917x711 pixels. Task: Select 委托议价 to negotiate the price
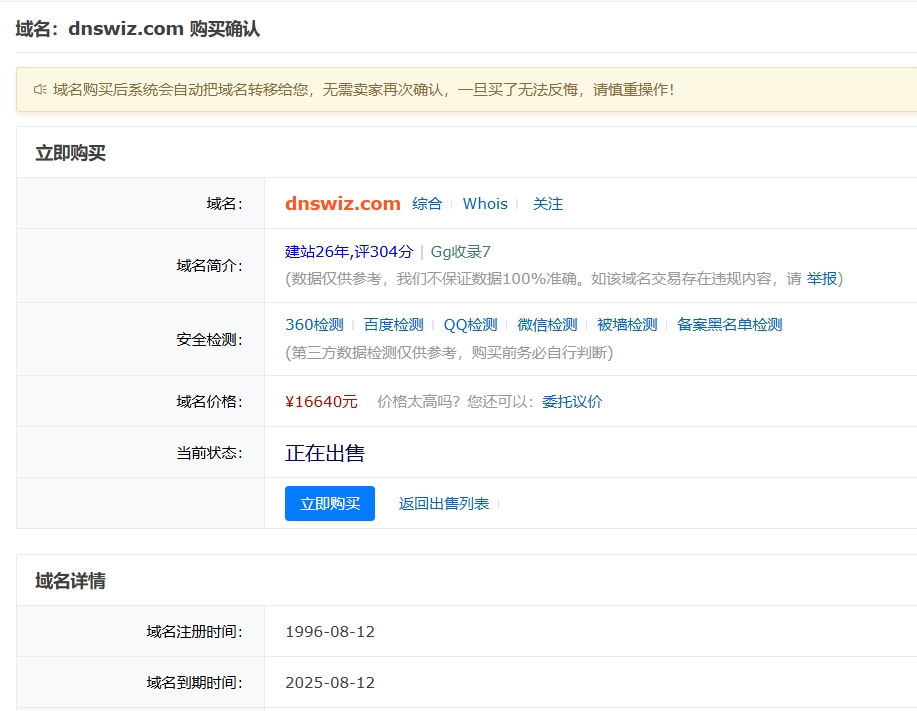[572, 402]
